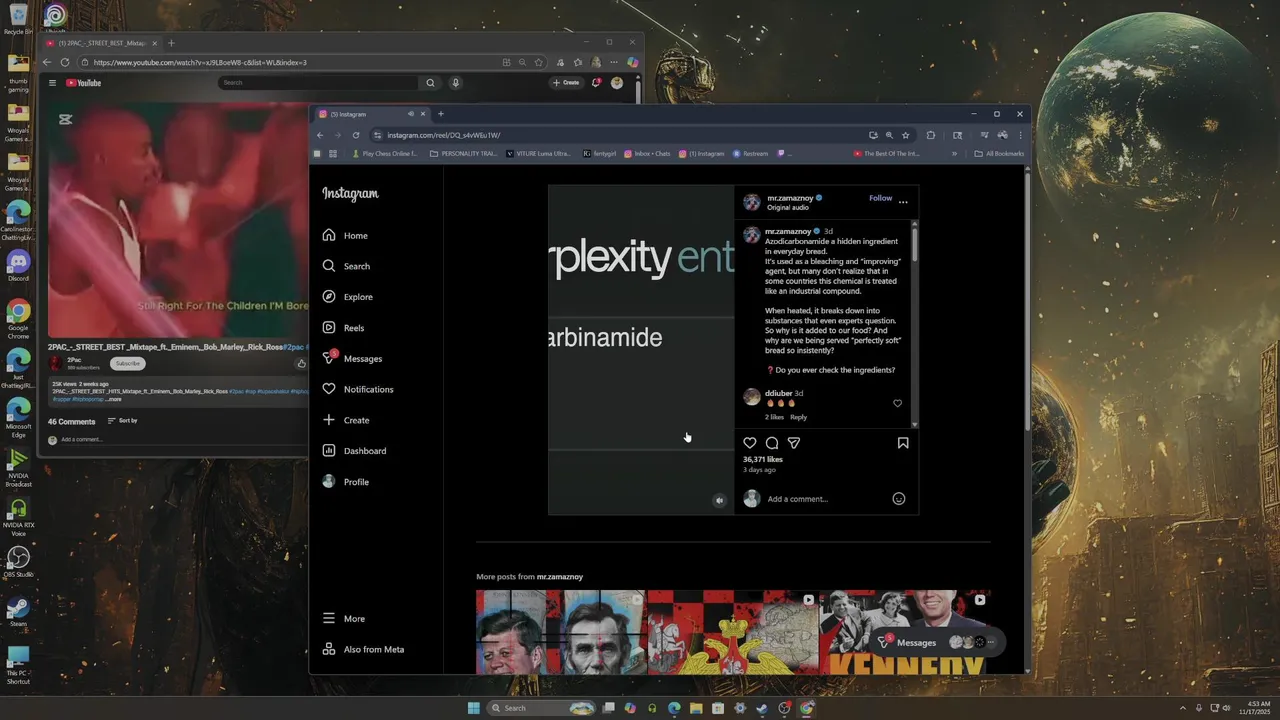Click YouTube search magnifier button

point(430,83)
